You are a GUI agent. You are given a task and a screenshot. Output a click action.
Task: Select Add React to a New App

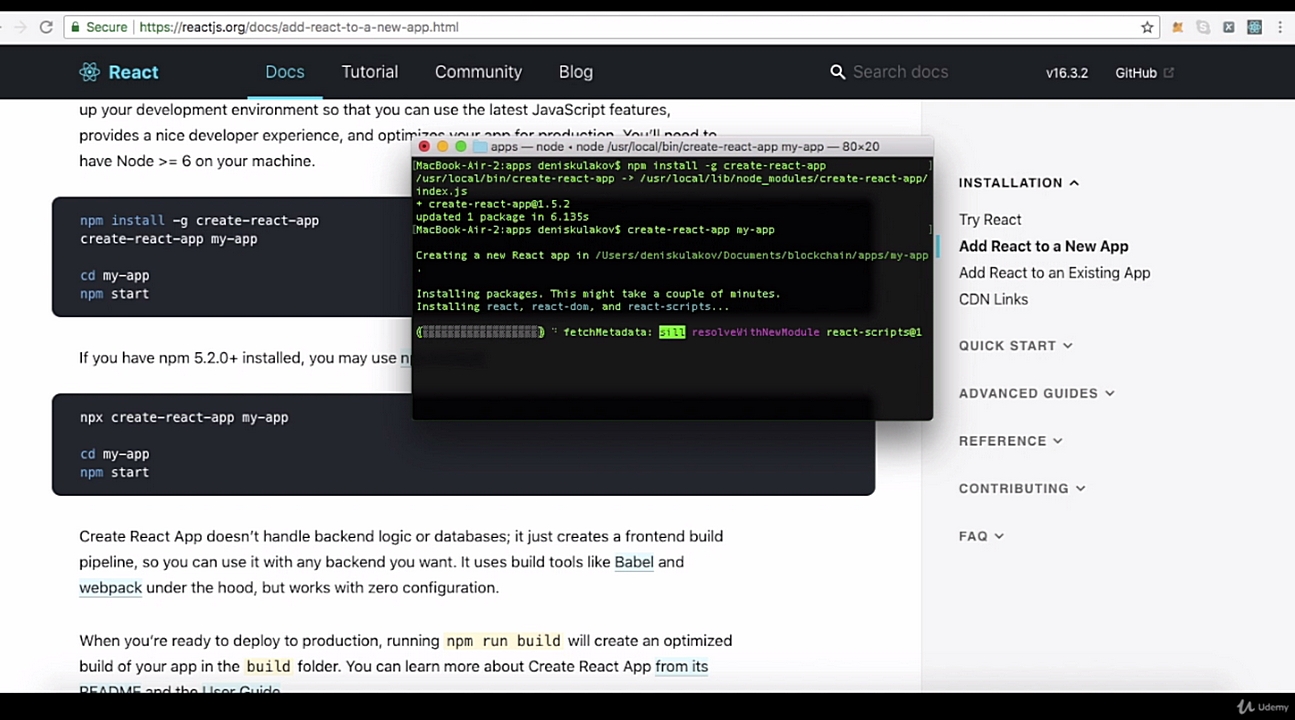(x=1044, y=246)
